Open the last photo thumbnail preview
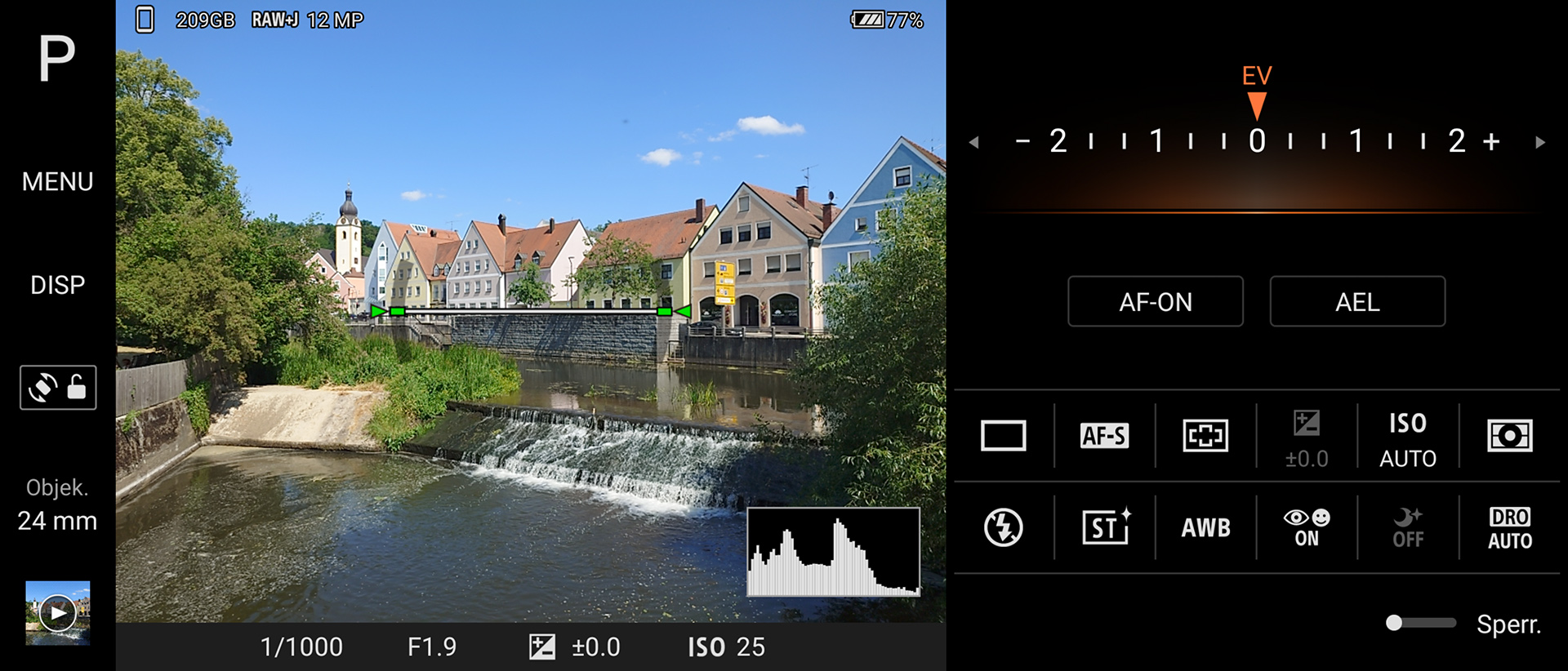 point(57,612)
